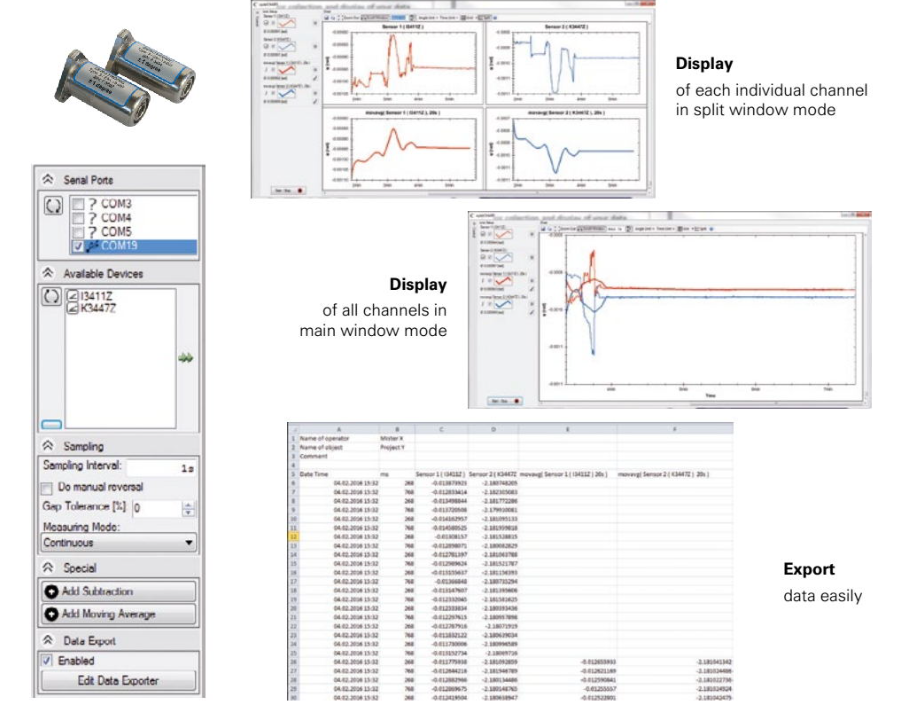Refresh the Available Devices list
This screenshot has width=903, height=705.
[x=50, y=297]
